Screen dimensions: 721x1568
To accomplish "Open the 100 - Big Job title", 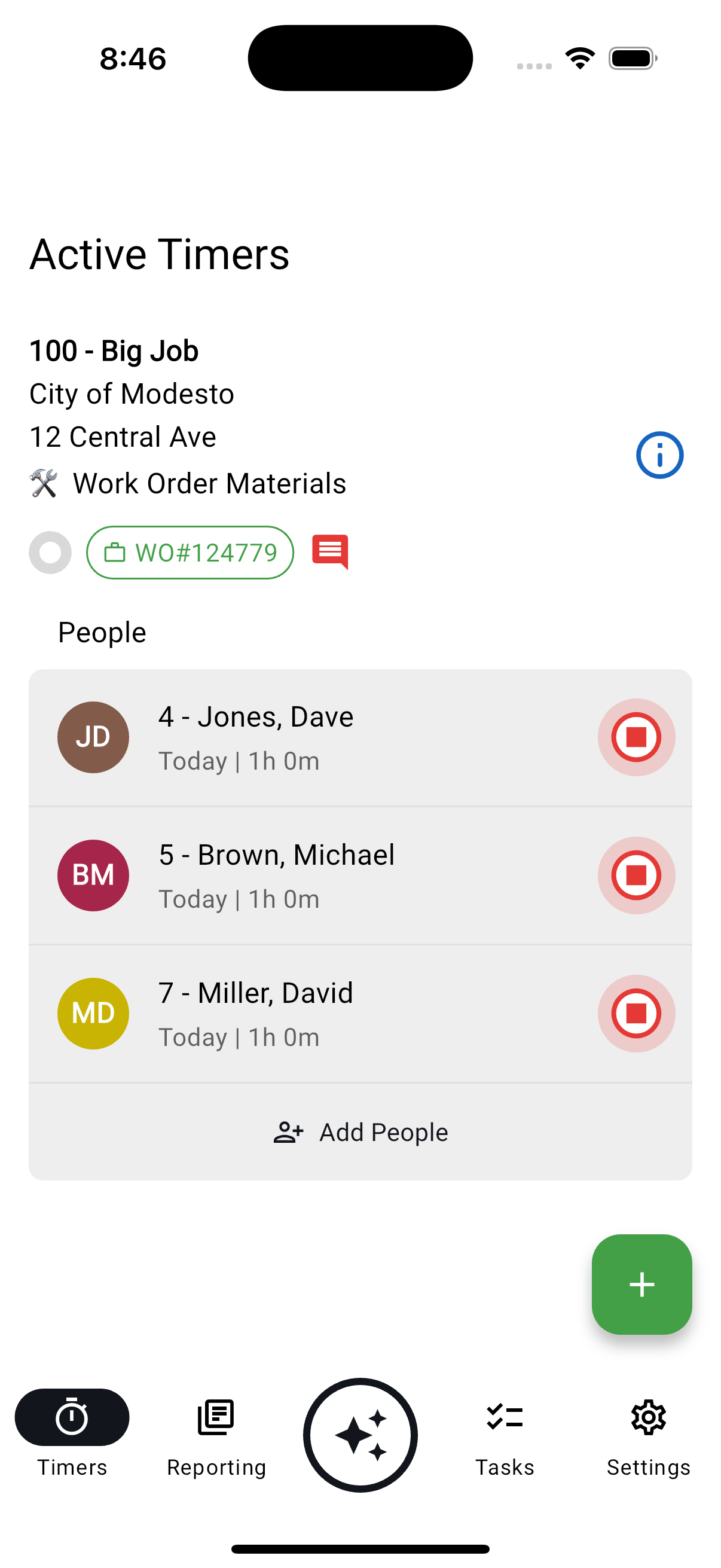I will [114, 350].
